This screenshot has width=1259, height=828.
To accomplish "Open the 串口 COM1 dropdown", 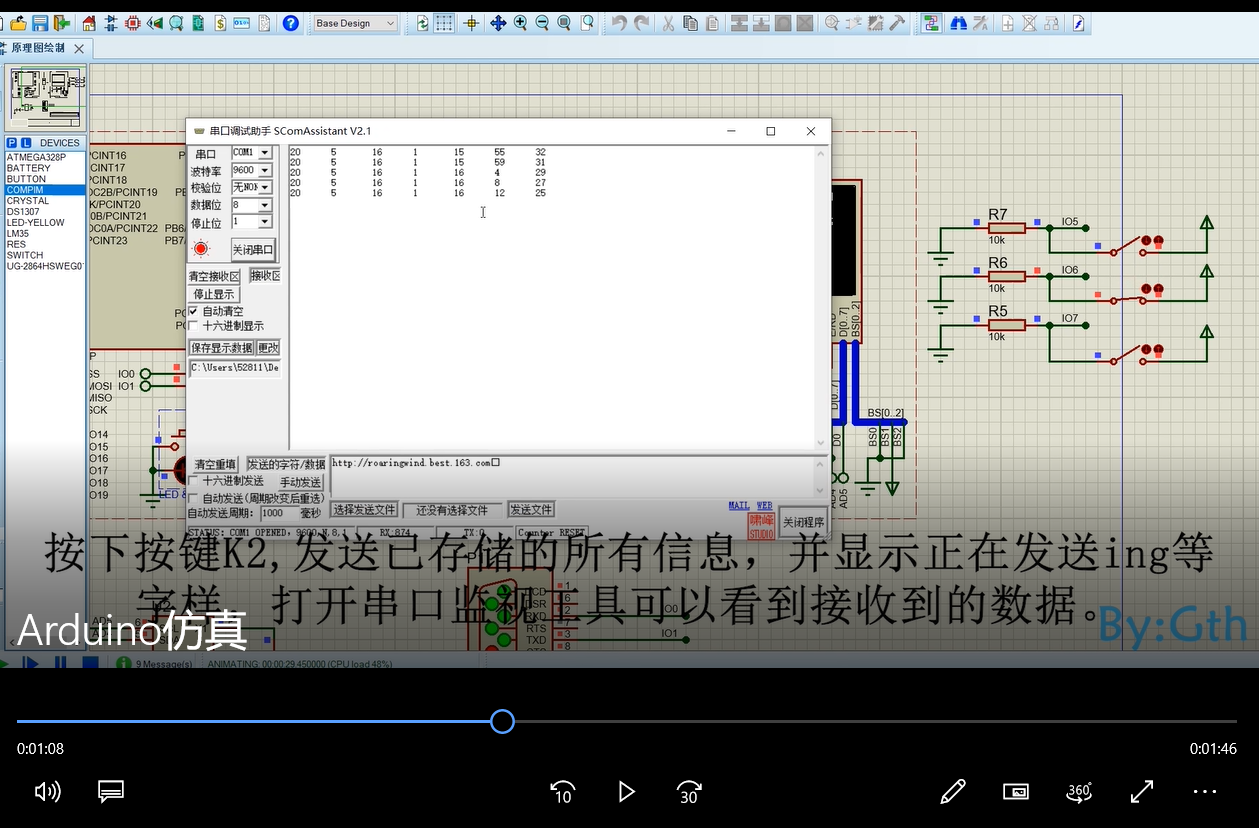I will 265,153.
